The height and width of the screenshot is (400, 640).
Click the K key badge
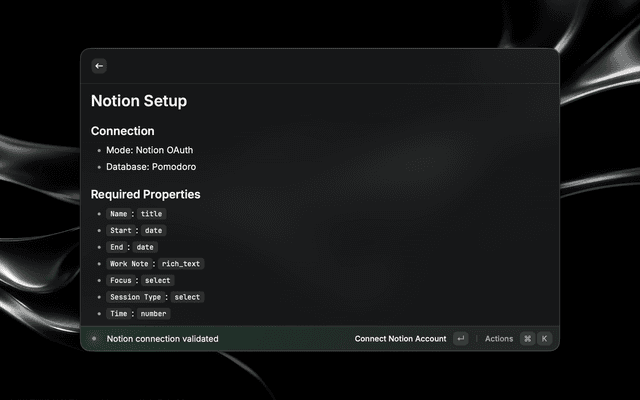point(544,339)
